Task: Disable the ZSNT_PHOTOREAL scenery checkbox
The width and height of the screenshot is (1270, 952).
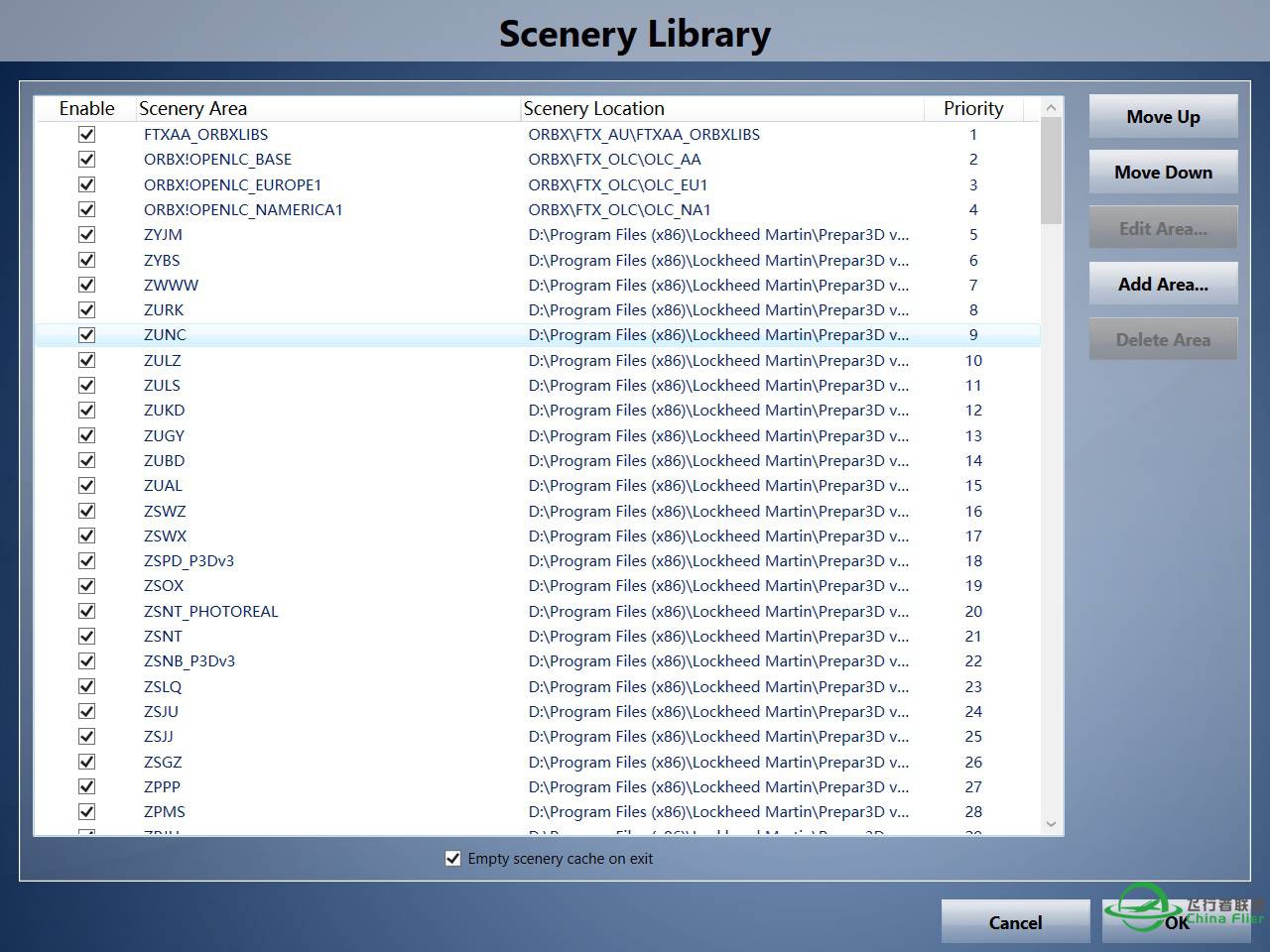Action: click(87, 611)
